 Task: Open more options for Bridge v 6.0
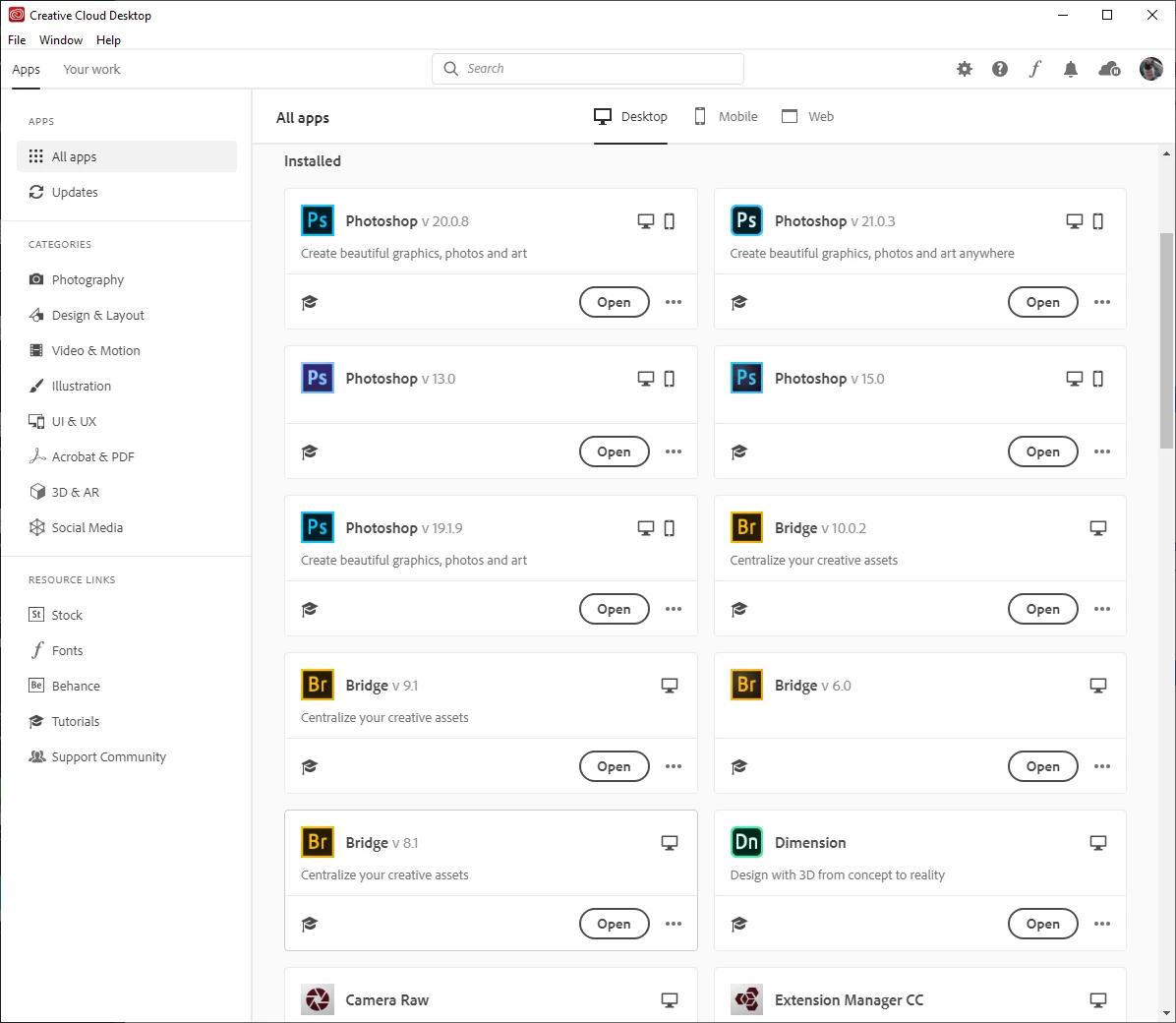pyautogui.click(x=1101, y=766)
